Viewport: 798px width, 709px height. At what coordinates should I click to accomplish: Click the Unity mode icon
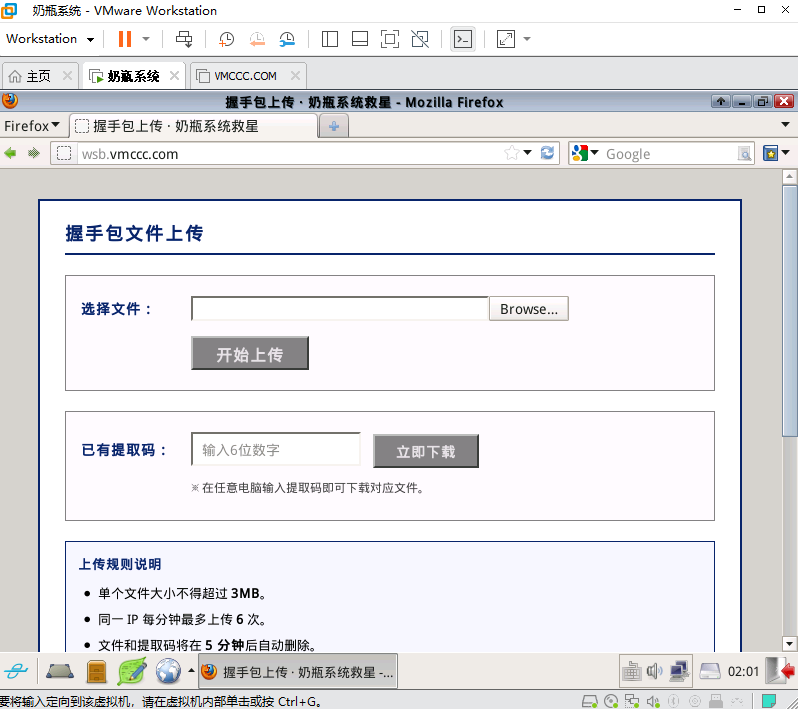point(420,39)
